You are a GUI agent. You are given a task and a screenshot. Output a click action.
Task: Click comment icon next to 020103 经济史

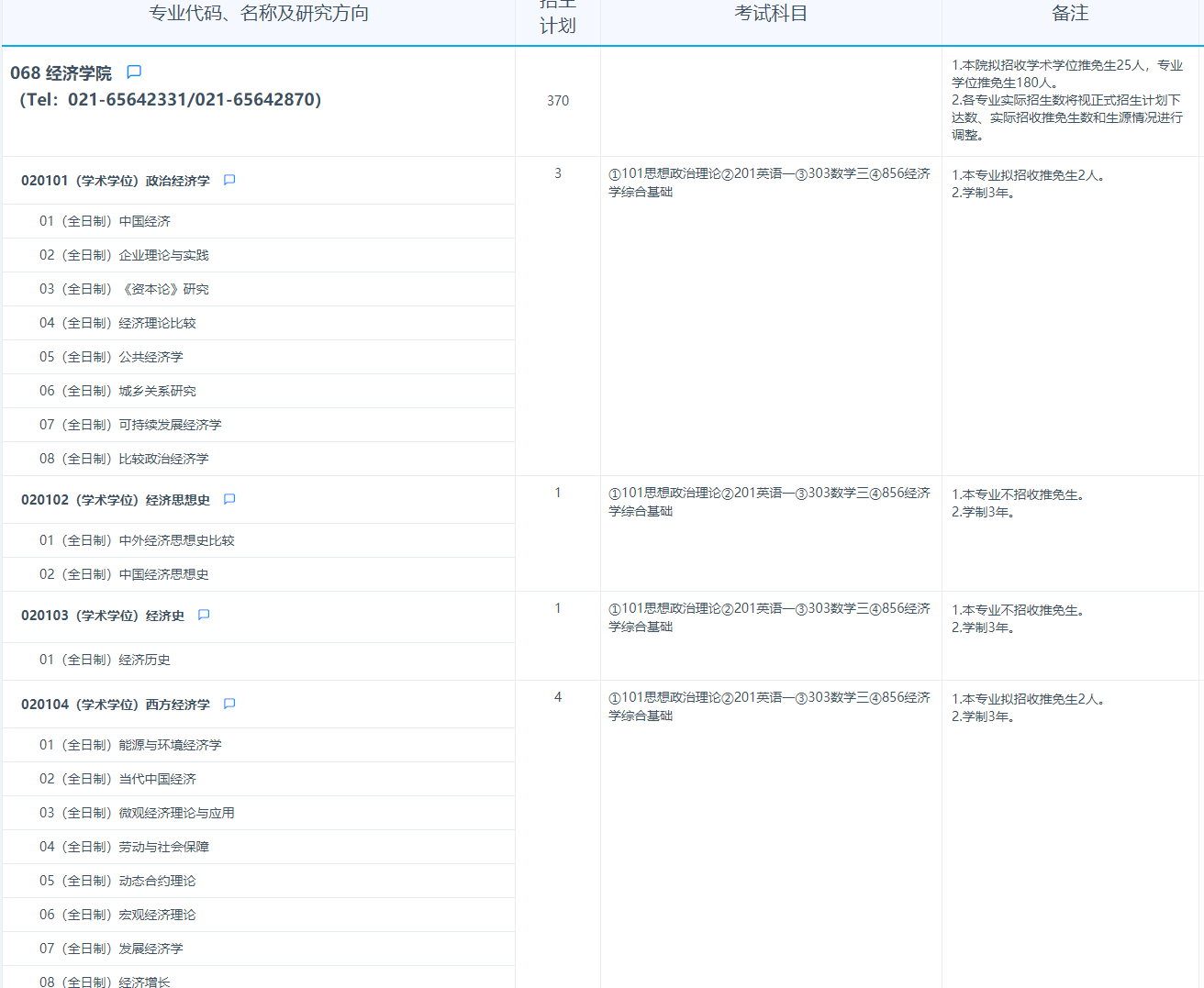(204, 615)
